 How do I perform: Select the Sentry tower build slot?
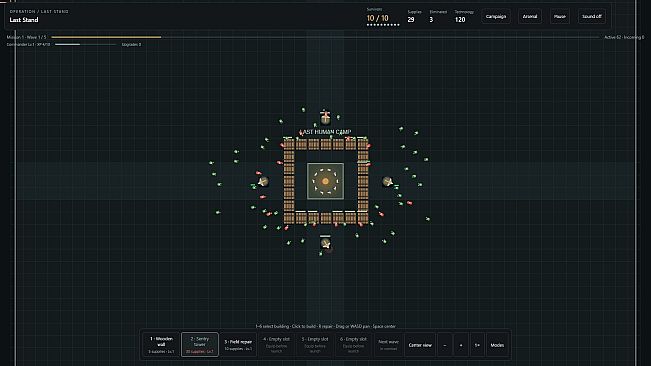(x=200, y=345)
